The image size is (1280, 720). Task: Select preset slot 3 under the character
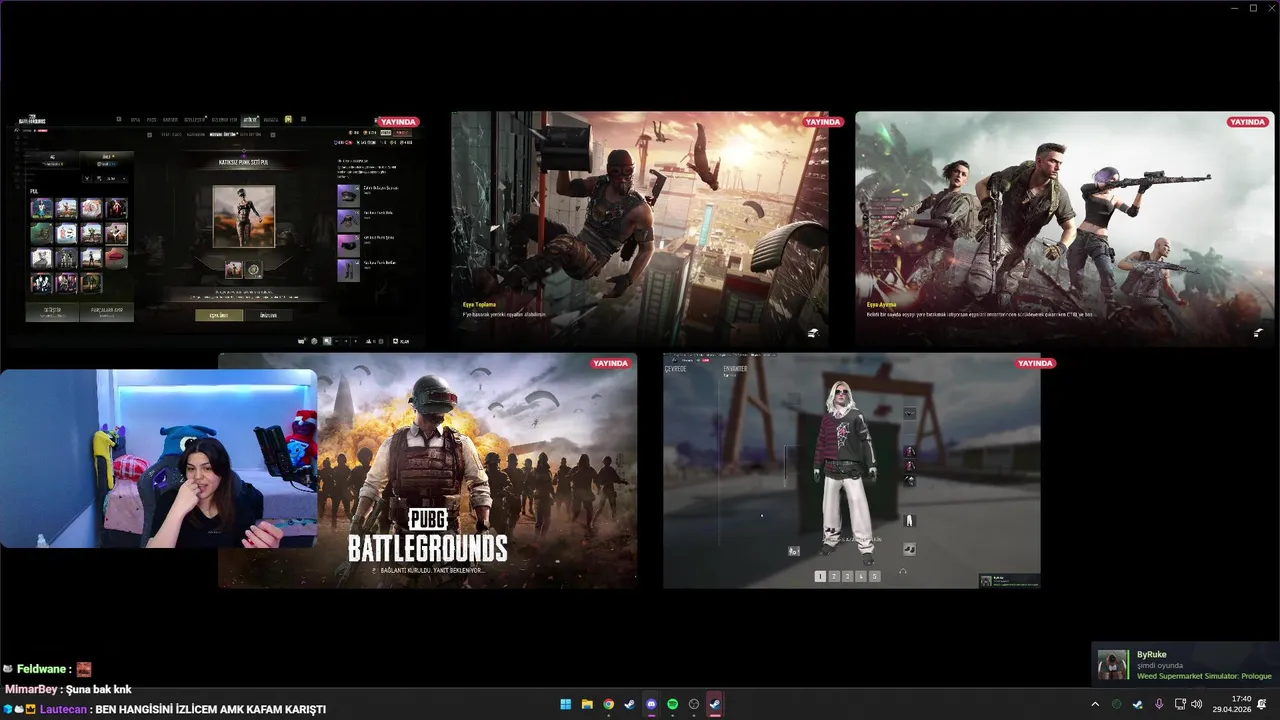(847, 576)
